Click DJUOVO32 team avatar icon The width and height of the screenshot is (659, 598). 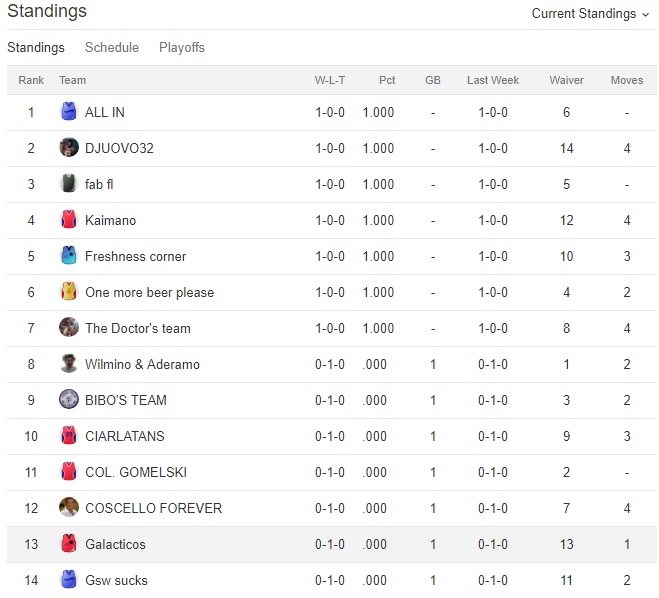coord(69,148)
